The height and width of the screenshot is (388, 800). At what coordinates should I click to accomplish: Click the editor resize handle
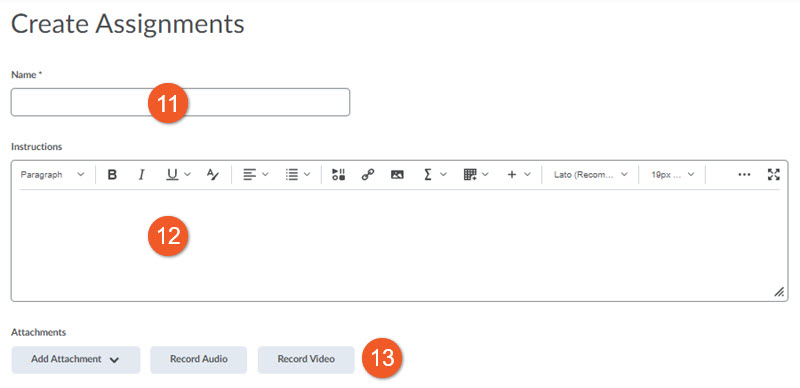(779, 292)
